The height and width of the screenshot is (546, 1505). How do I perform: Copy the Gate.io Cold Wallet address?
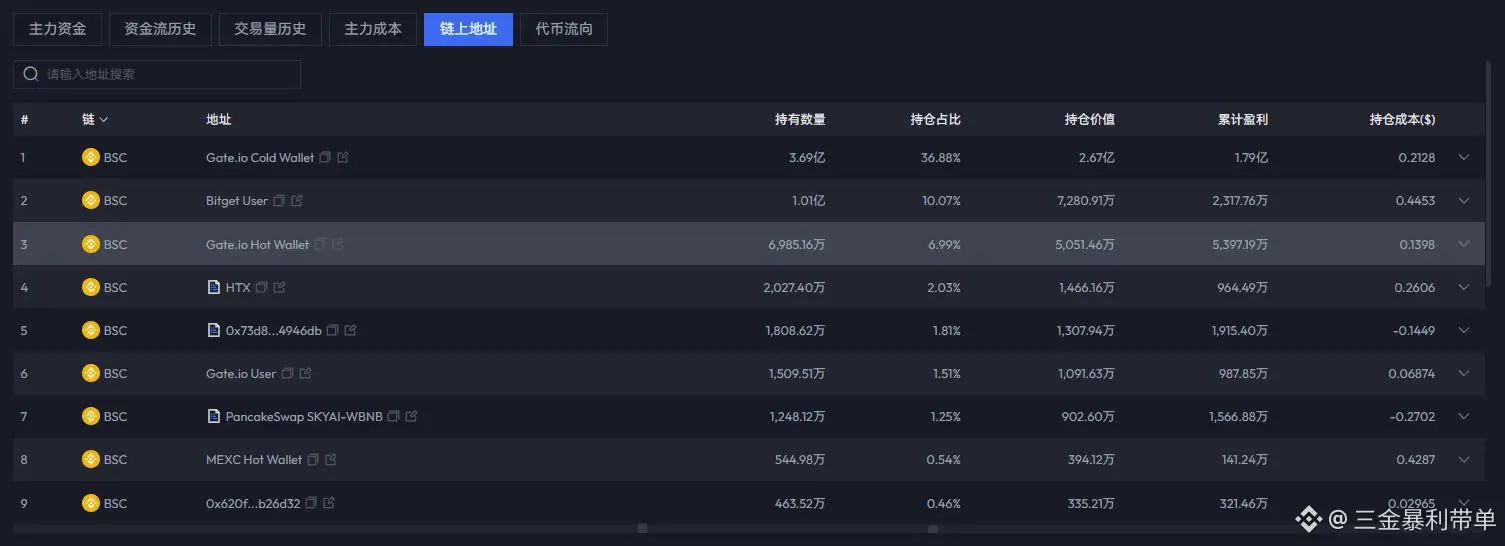pos(325,158)
